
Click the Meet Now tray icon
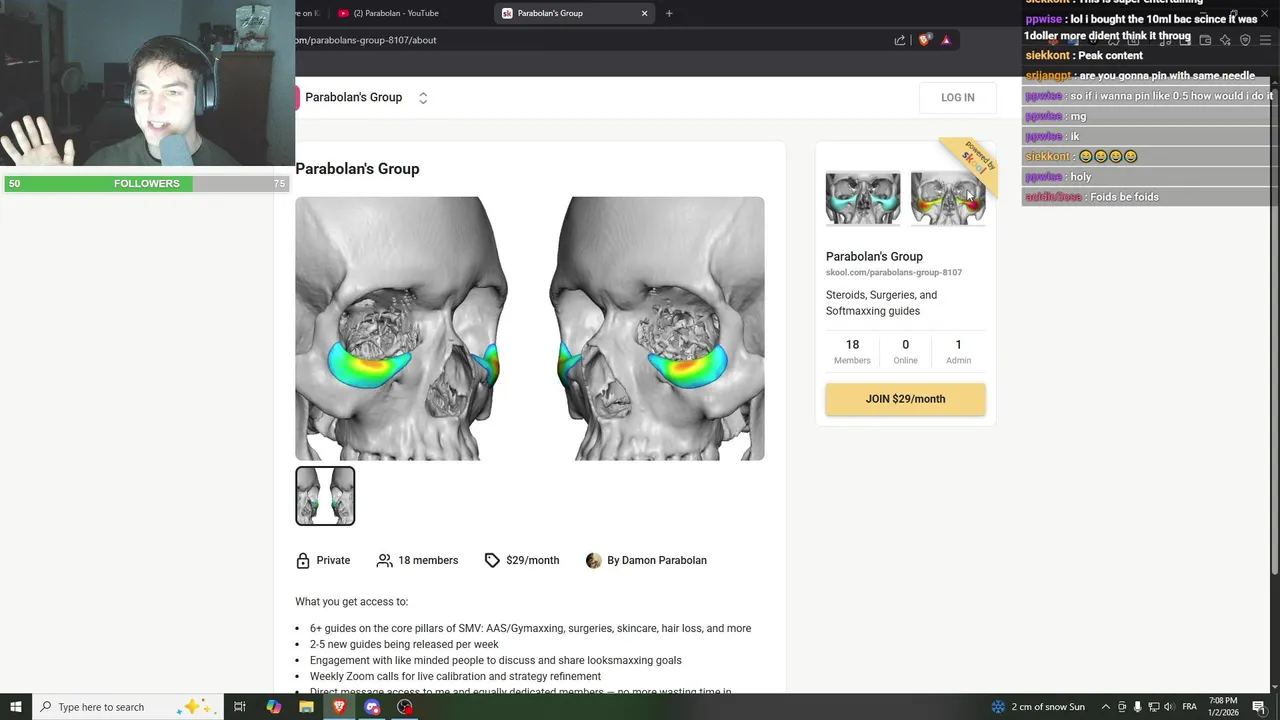tap(1122, 707)
